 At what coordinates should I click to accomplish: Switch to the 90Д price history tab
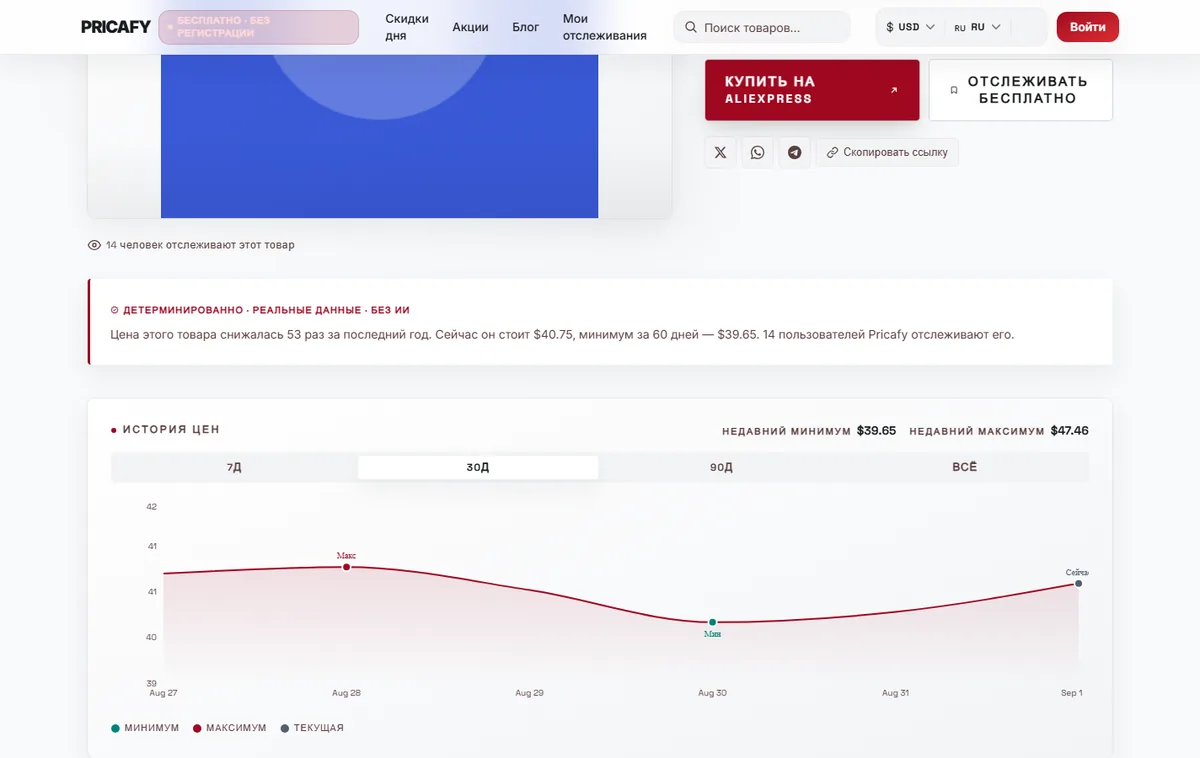[x=721, y=467]
